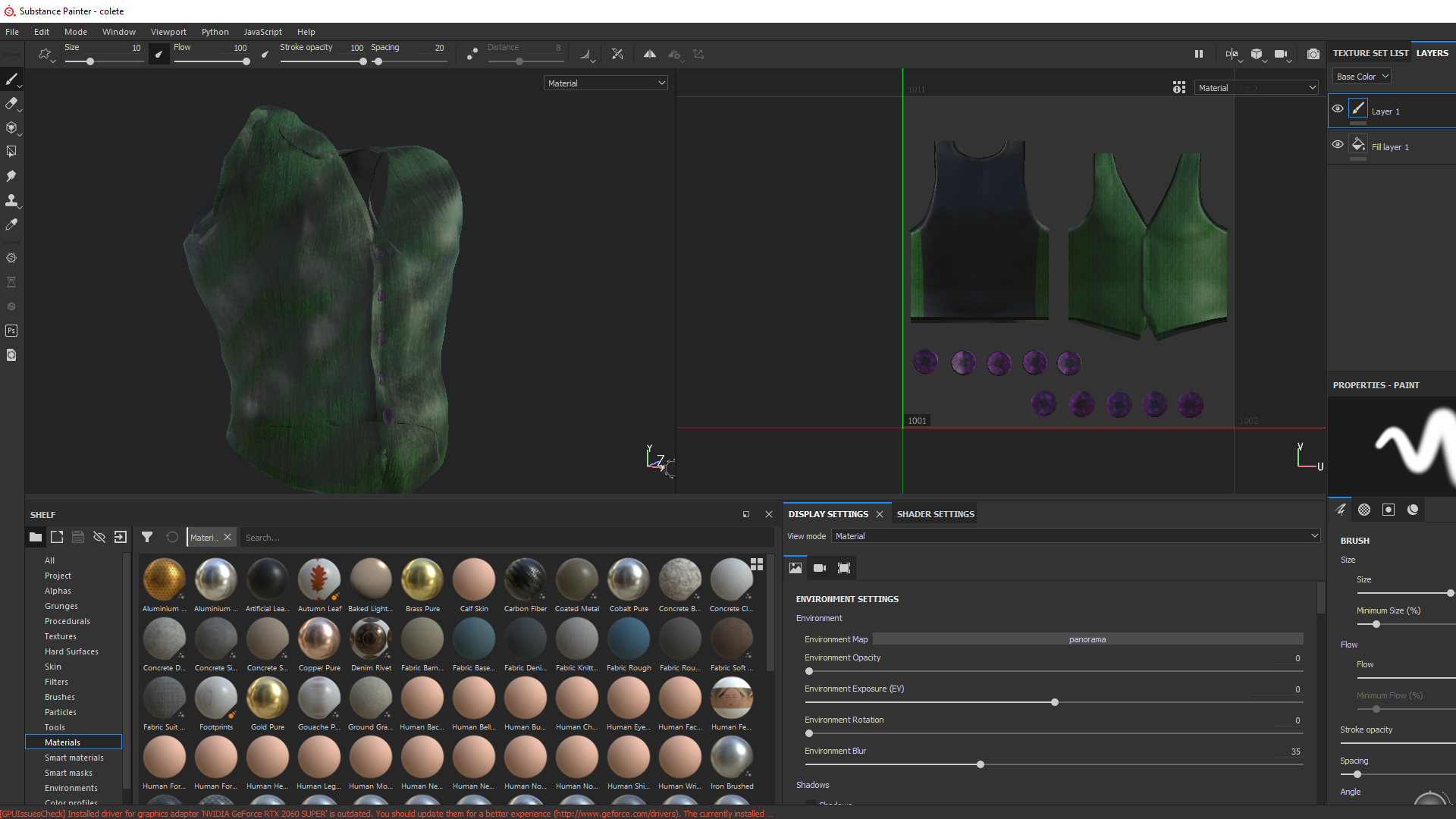Screen dimensions: 1456x819
Task: Close the Shelf panel
Action: point(769,514)
